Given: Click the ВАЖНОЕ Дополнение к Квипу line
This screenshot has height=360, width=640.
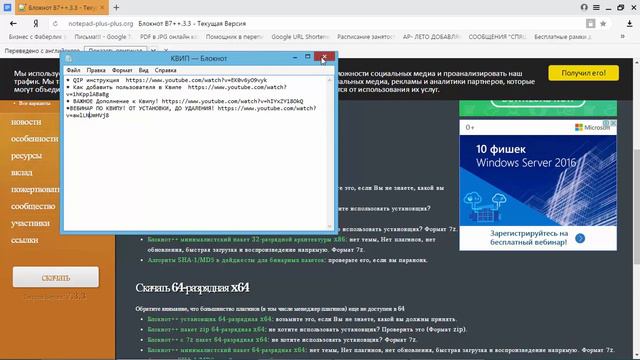Looking at the screenshot, I should 184,101.
